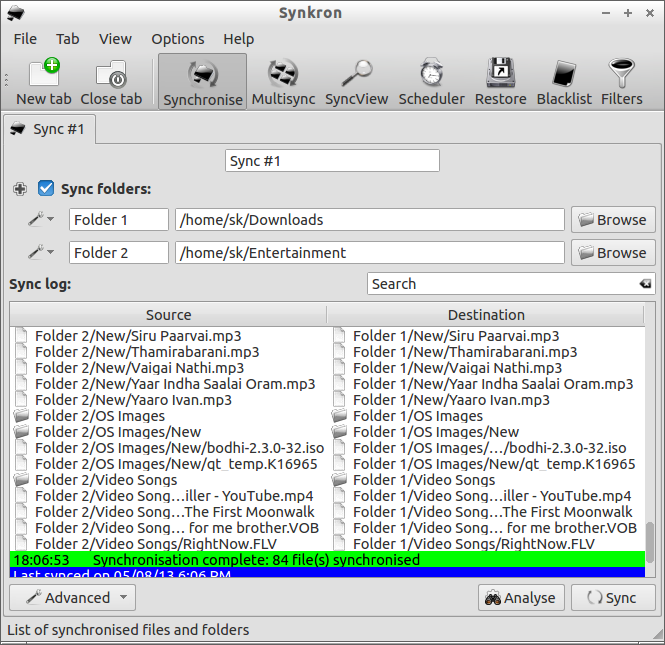Image resolution: width=665 pixels, height=645 pixels.
Task: Select Folder 2/New/Thamirabarani.mp3 source row
Action: pos(168,352)
